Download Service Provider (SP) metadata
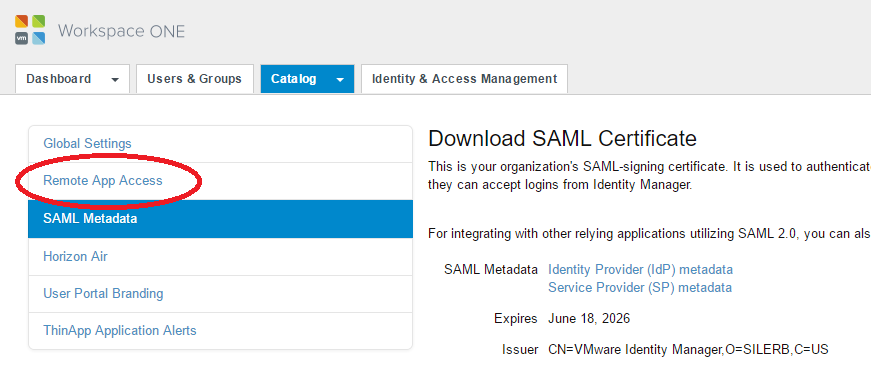Image resolution: width=871 pixels, height=370 pixels. point(640,287)
